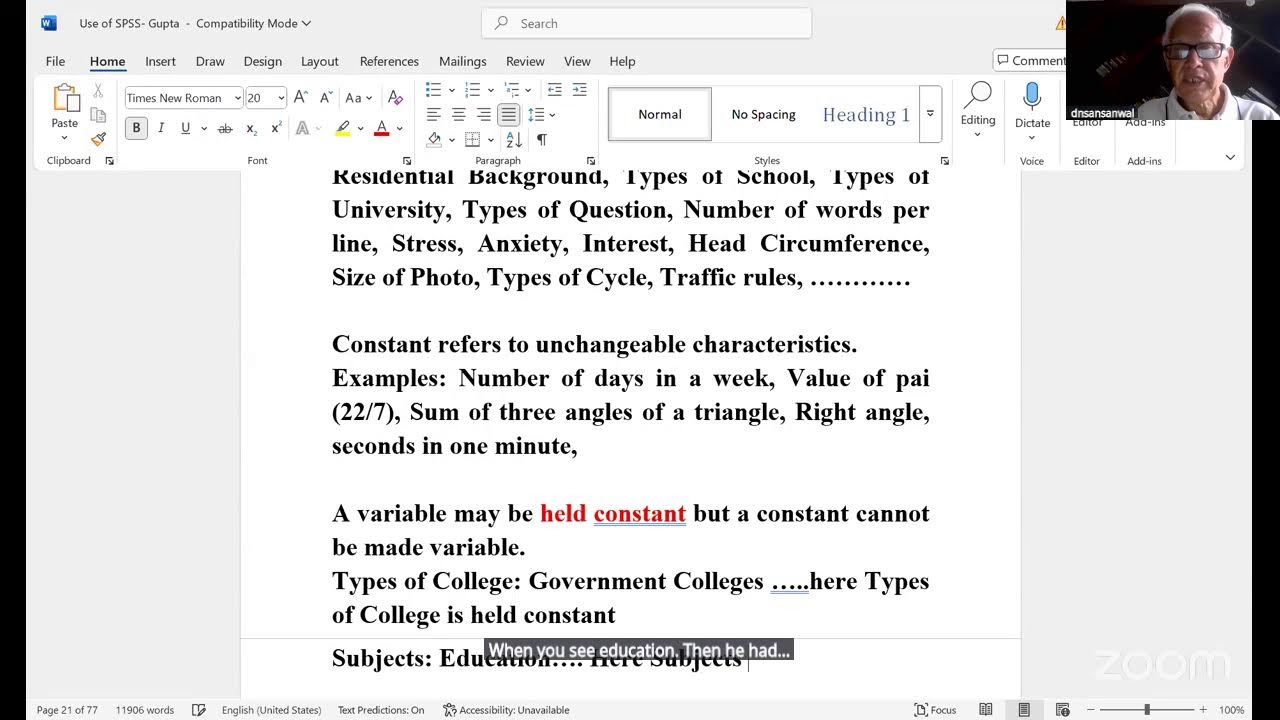The image size is (1280, 720).
Task: Apply strikethrough formatting
Action: [x=225, y=128]
